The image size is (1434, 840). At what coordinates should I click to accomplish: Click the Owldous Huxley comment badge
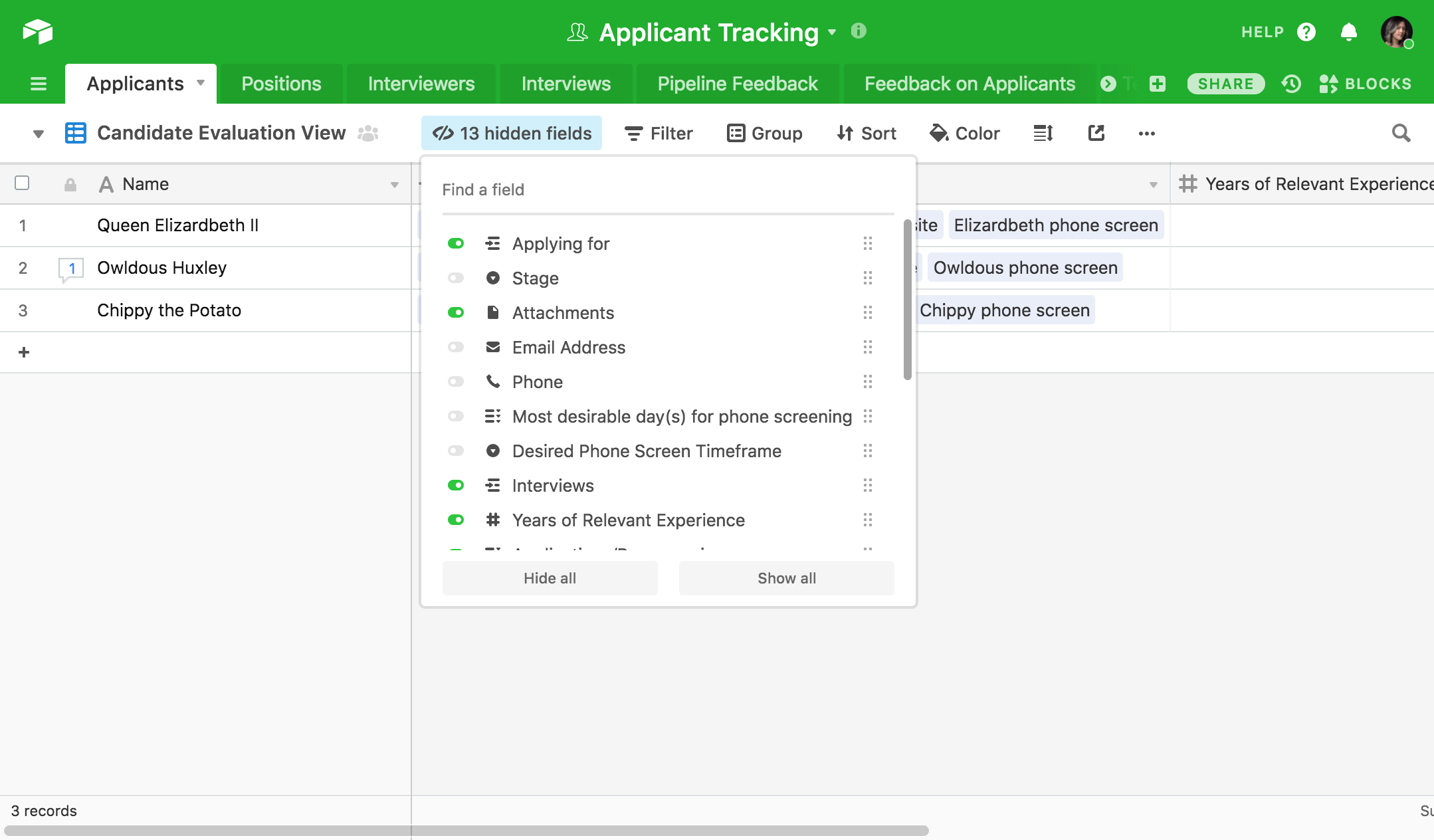(x=71, y=268)
